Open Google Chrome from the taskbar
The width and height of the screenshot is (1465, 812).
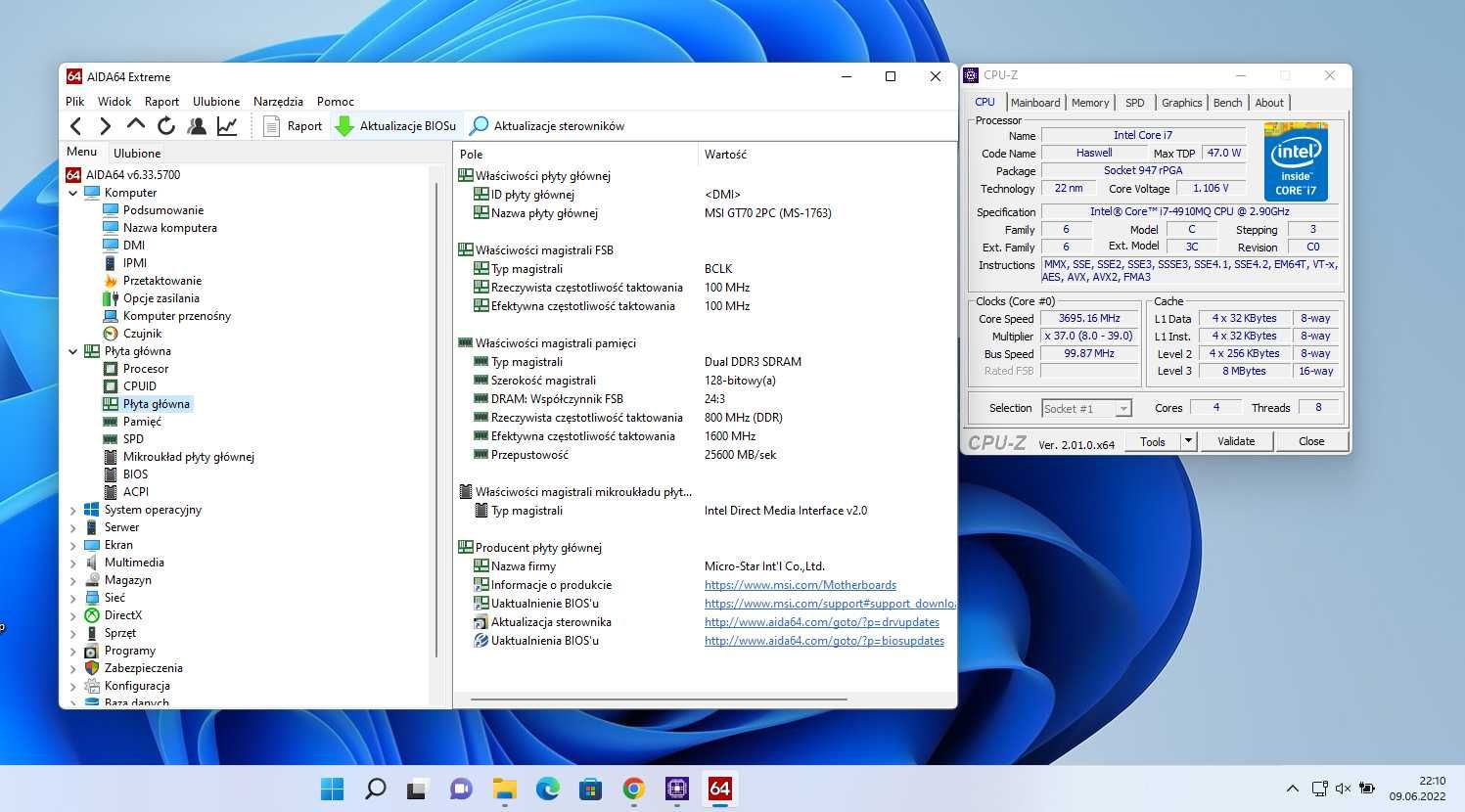(x=633, y=789)
